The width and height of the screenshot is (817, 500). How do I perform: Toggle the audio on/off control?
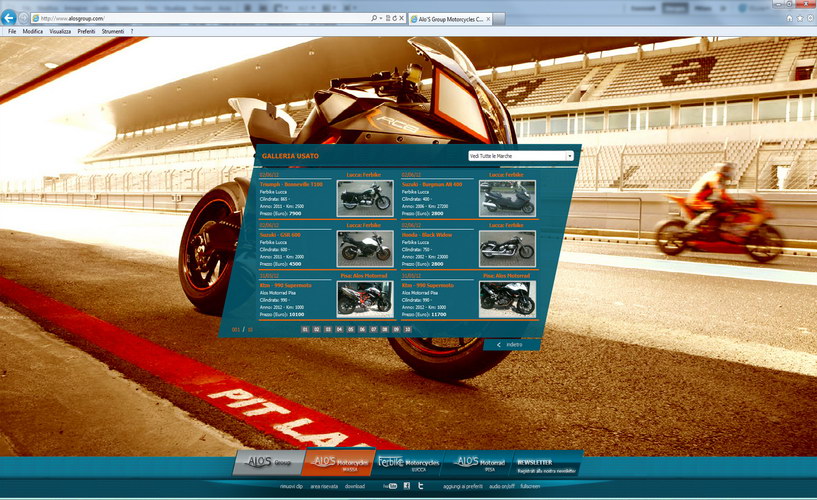(x=502, y=486)
